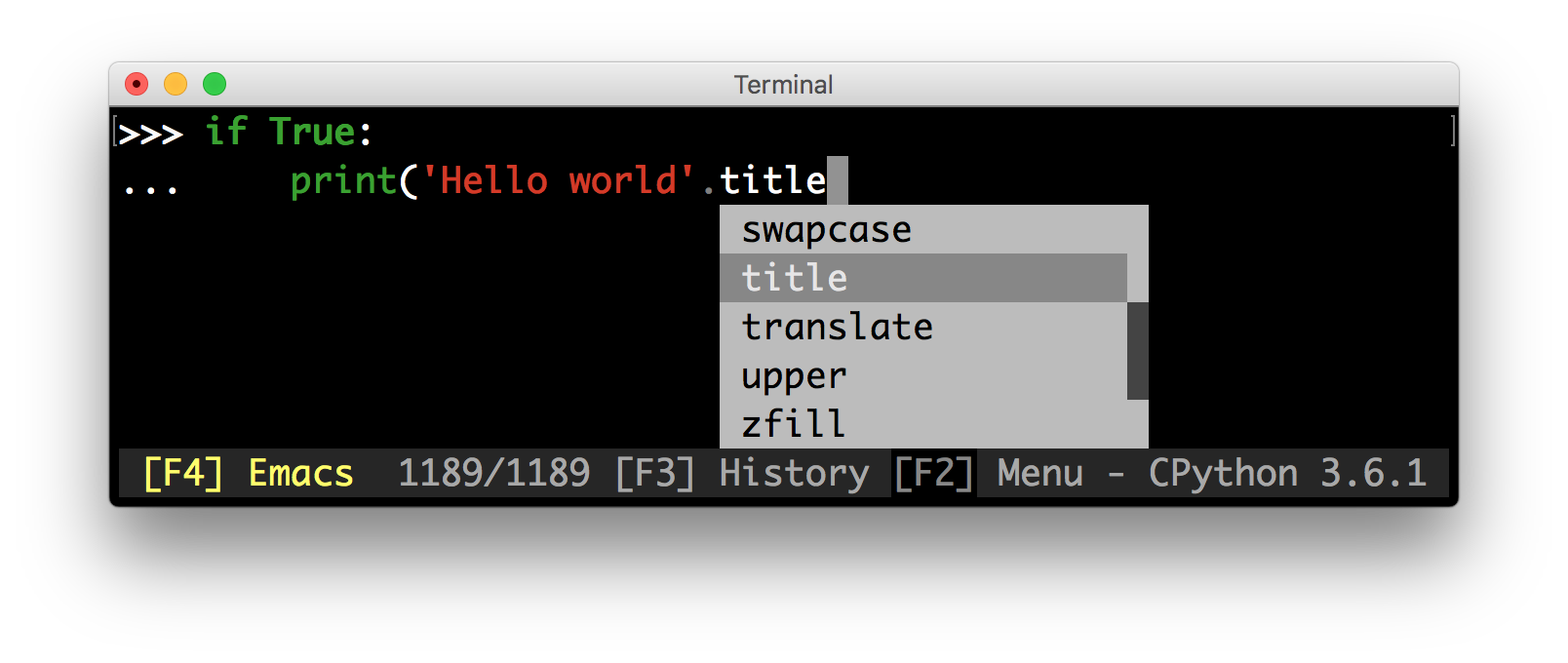Viewport: 1568px width, 663px height.
Task: Click the red close window button
Action: (x=137, y=85)
